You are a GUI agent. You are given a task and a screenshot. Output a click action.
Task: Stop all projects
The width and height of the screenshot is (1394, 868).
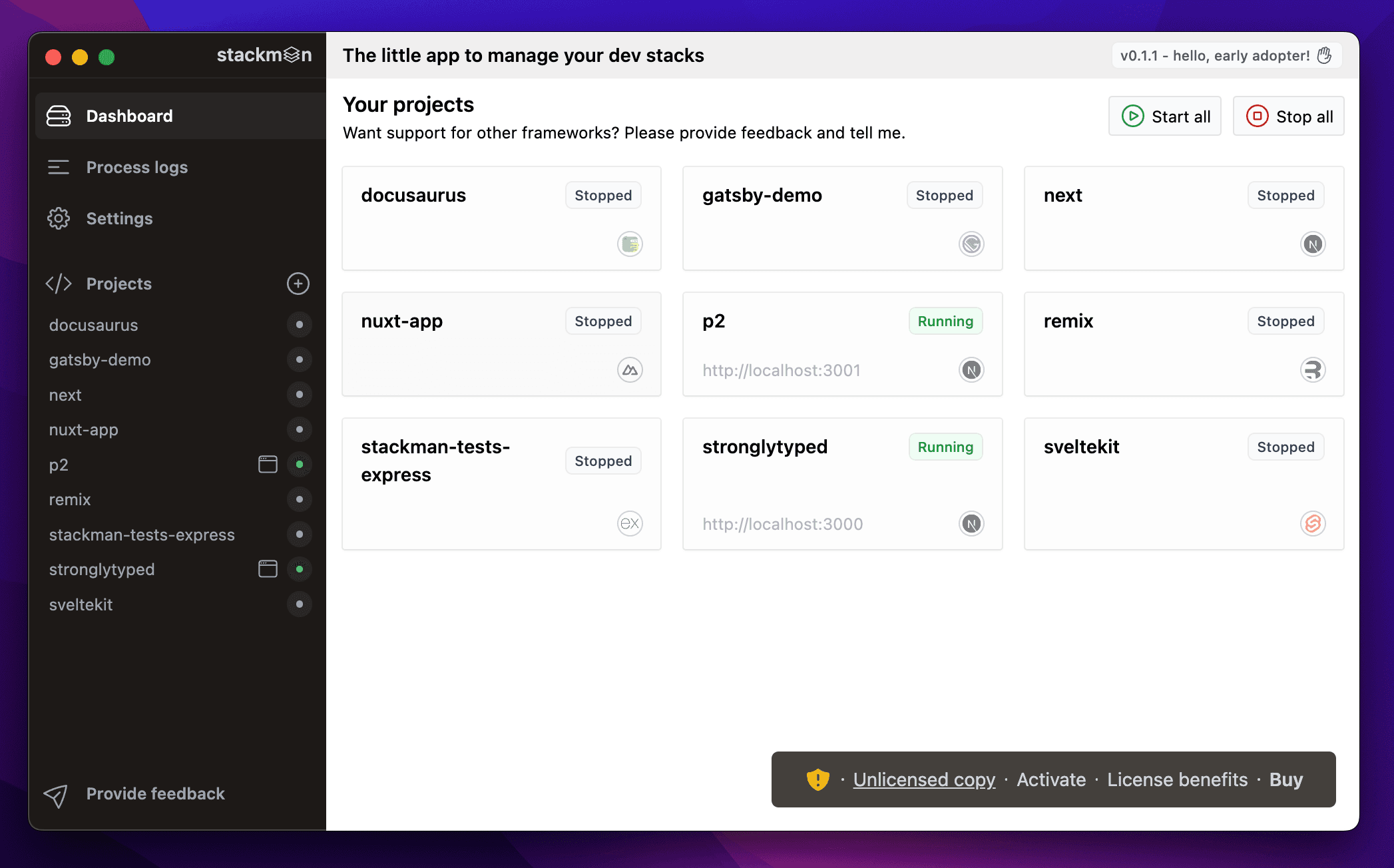click(x=1289, y=116)
